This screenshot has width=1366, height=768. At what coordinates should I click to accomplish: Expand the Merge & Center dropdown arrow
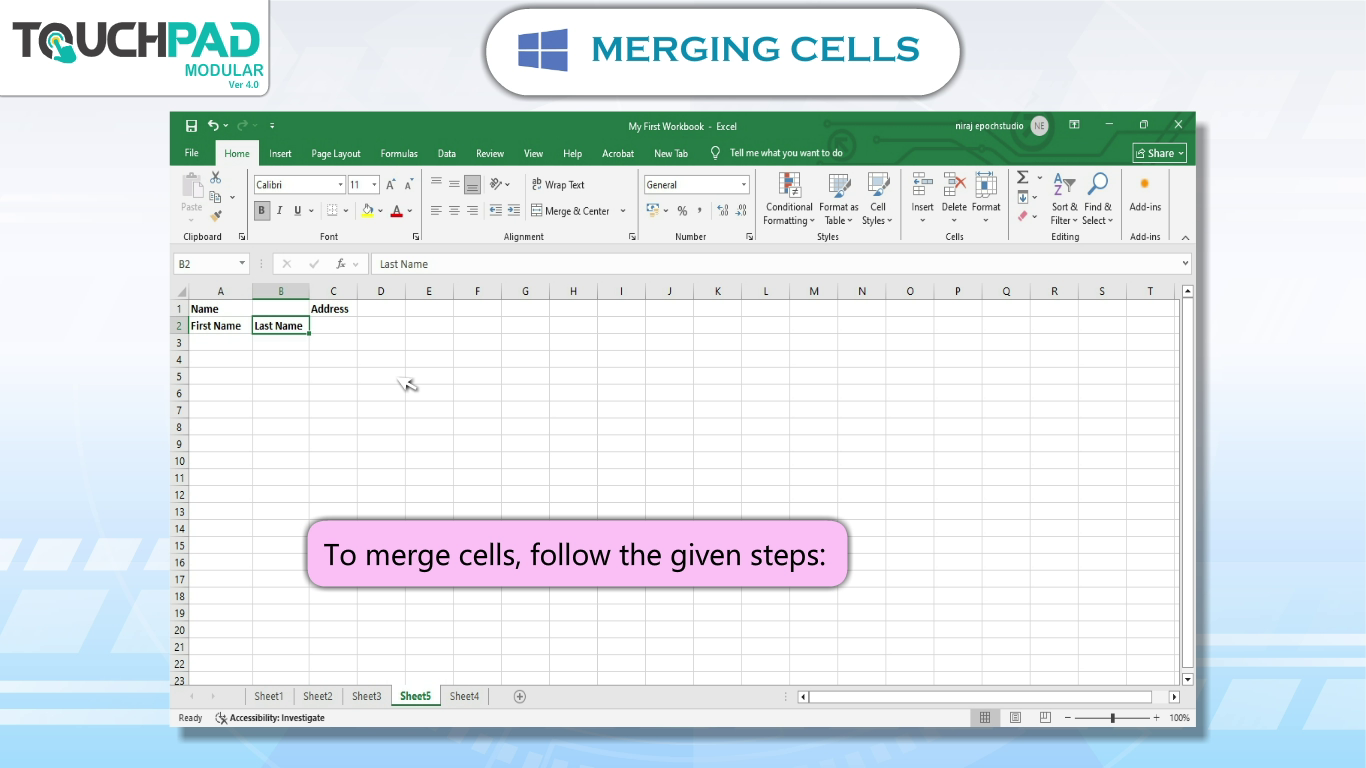point(623,211)
